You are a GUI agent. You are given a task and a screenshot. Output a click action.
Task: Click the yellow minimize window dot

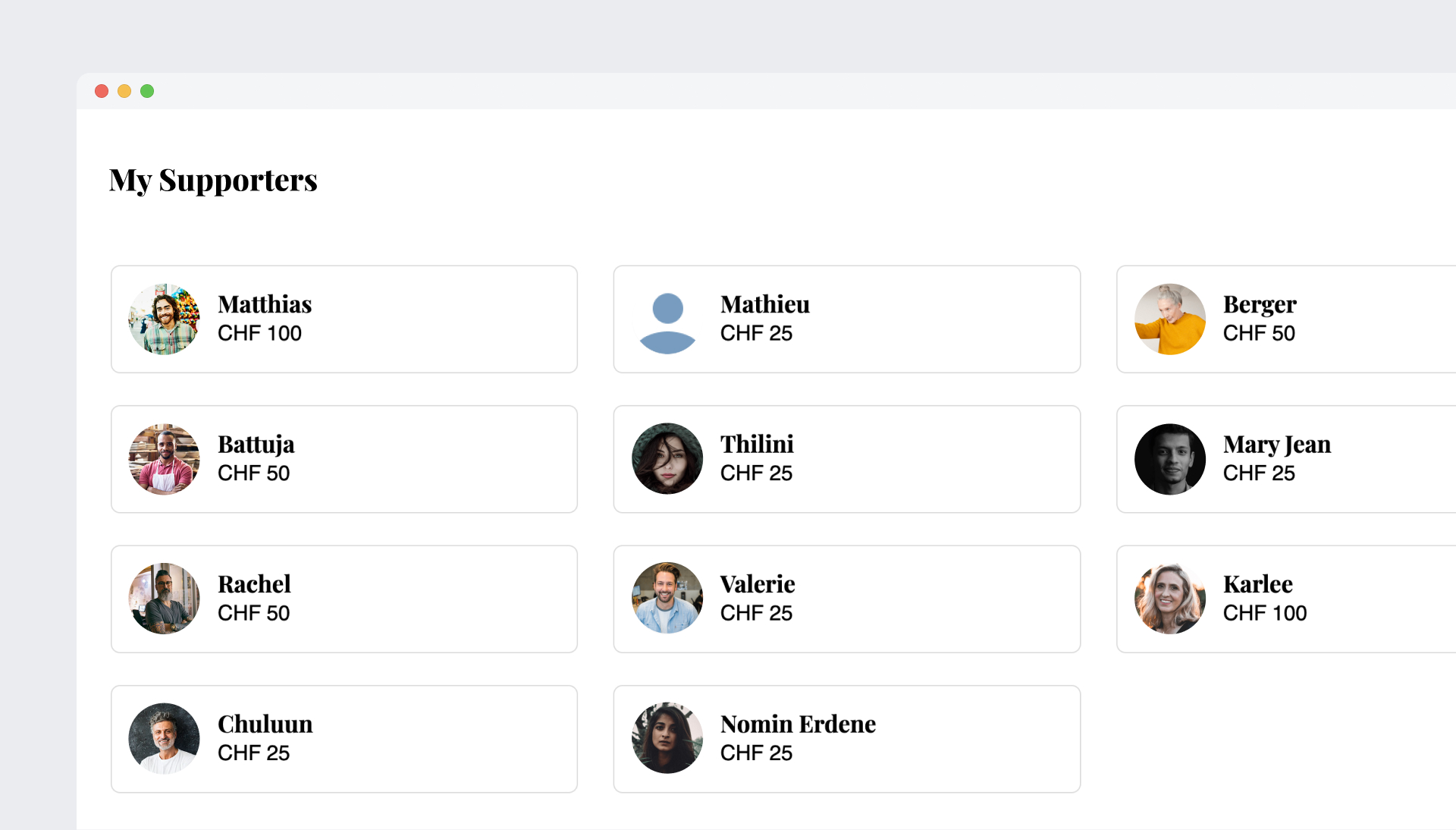[x=124, y=91]
